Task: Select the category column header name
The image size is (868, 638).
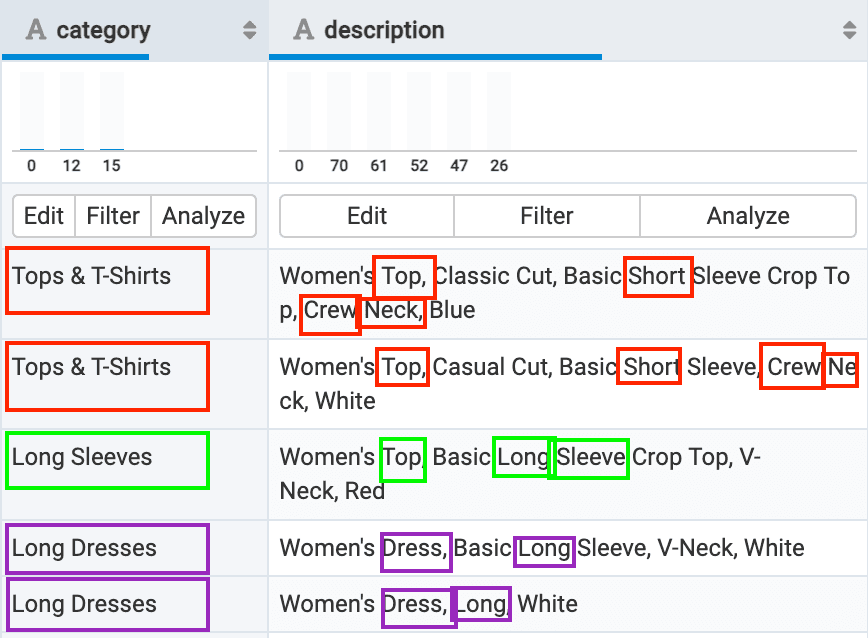Action: click(103, 30)
